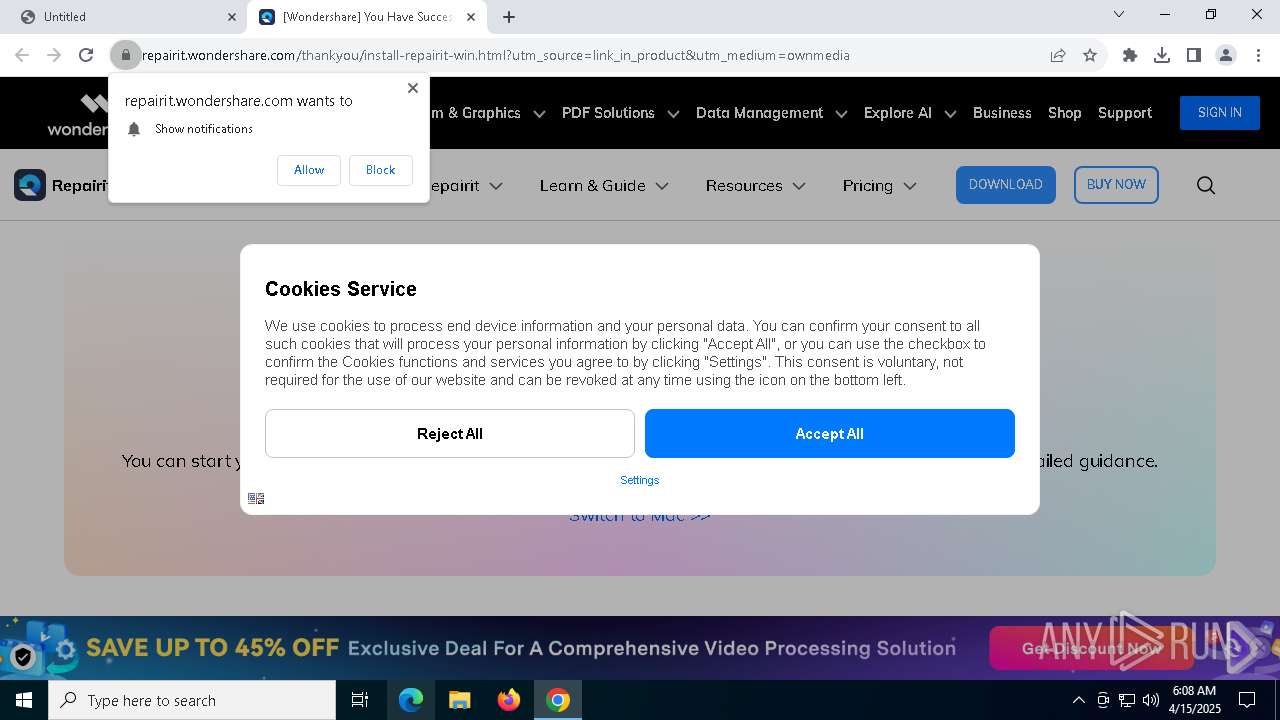Open the notification center icon
Image resolution: width=1280 pixels, height=720 pixels.
click(x=1247, y=700)
